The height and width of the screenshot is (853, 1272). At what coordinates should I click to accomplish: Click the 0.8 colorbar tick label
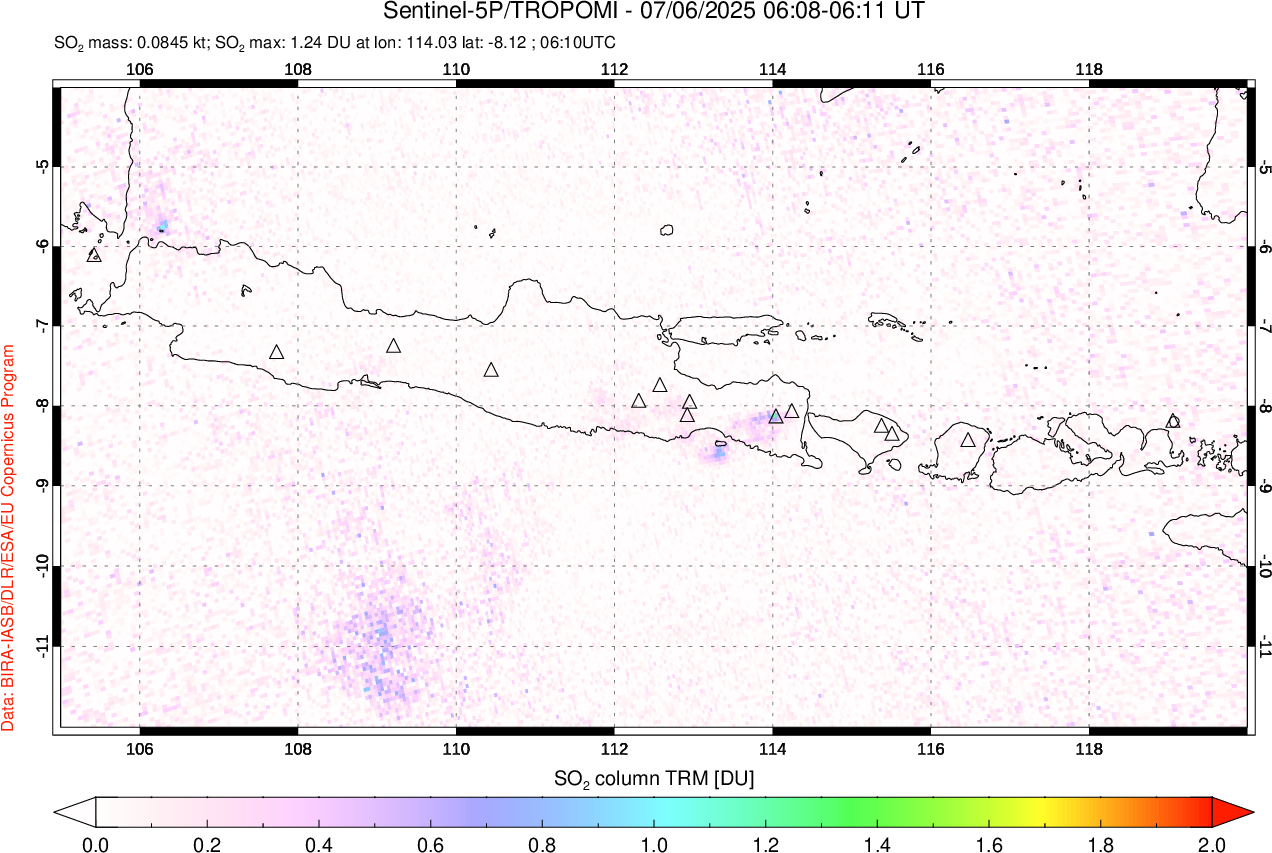tap(542, 843)
